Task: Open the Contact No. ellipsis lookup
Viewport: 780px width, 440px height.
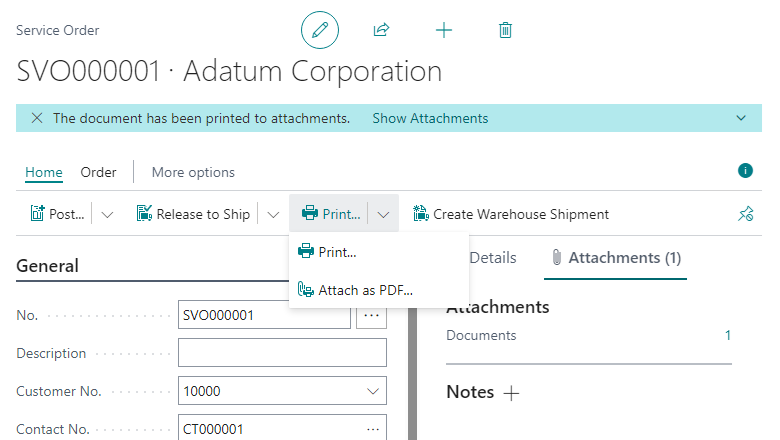Action: (x=373, y=429)
